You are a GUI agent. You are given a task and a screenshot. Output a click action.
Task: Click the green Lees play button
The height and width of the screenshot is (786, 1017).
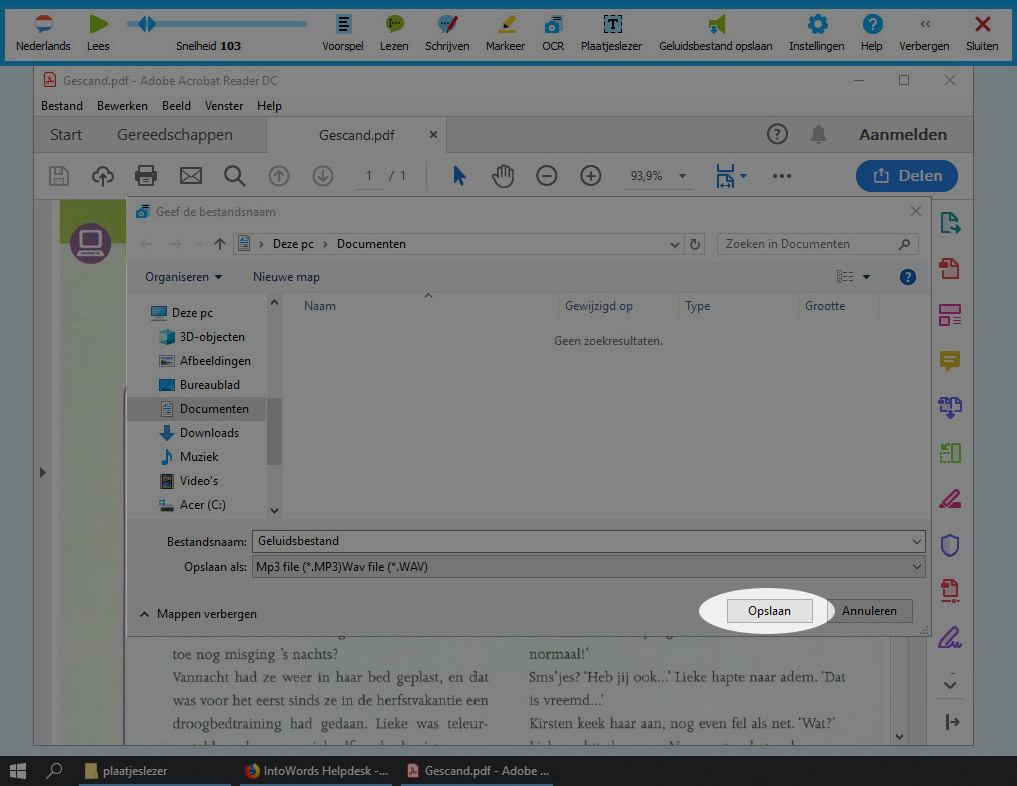[x=98, y=24]
